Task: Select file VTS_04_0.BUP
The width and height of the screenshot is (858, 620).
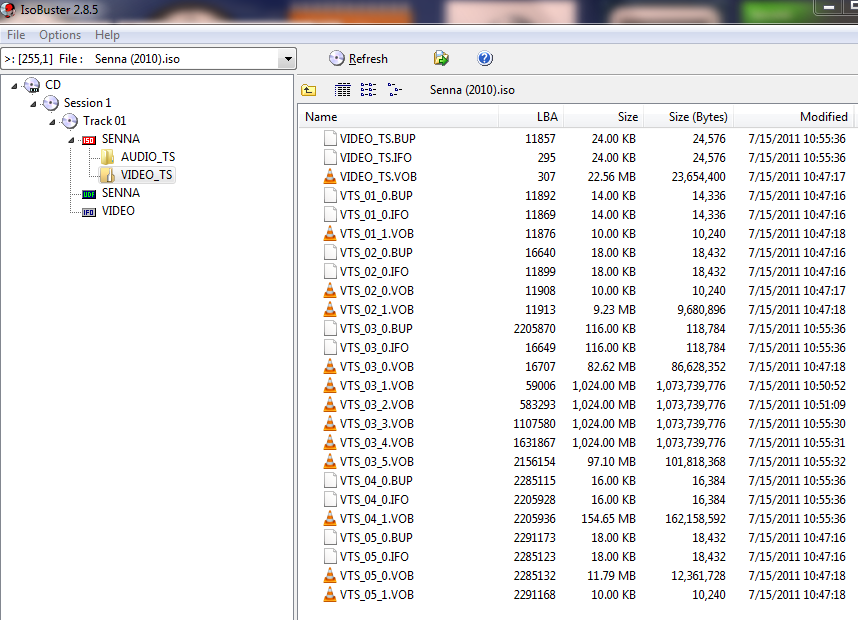Action: (376, 480)
